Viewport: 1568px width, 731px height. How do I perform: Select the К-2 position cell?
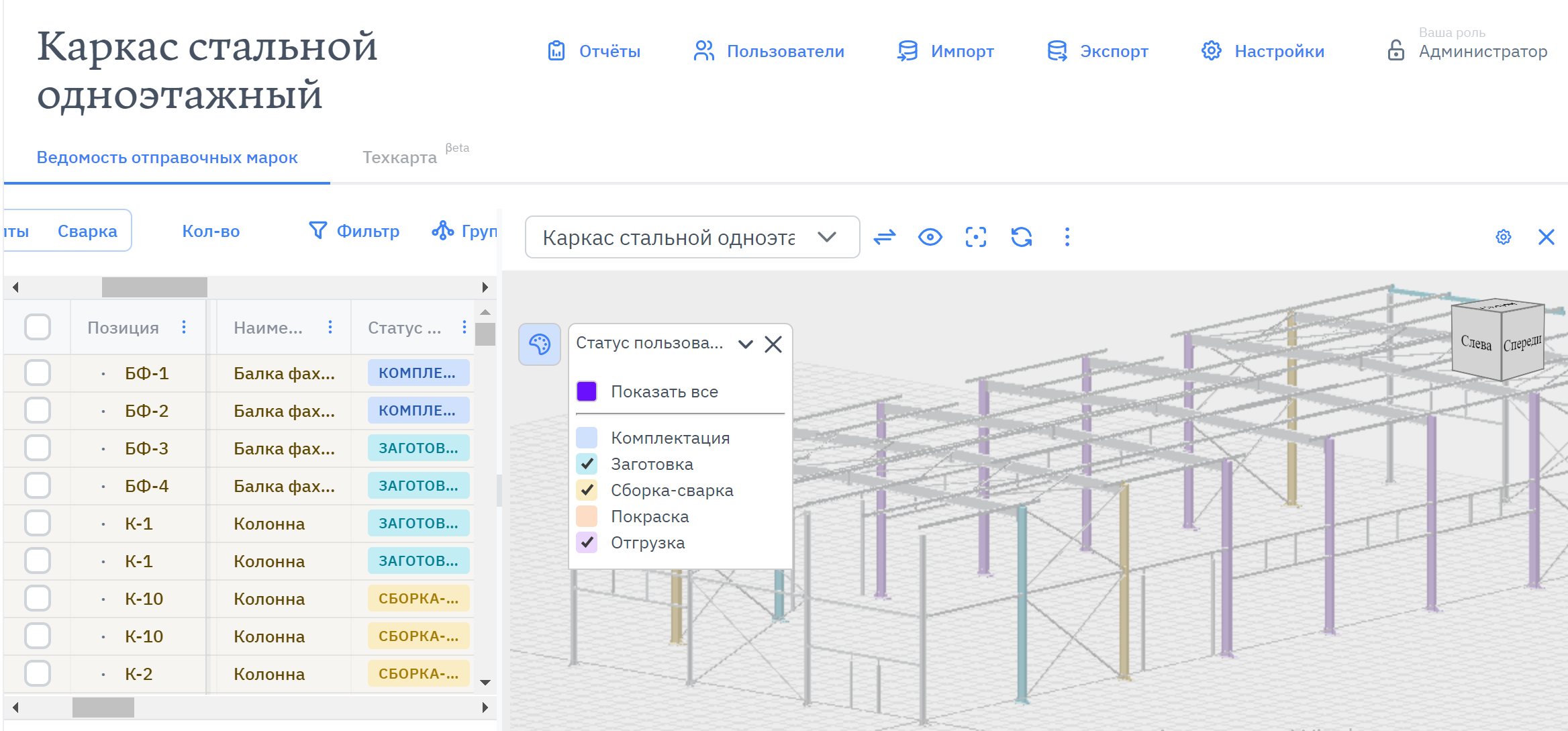click(138, 673)
